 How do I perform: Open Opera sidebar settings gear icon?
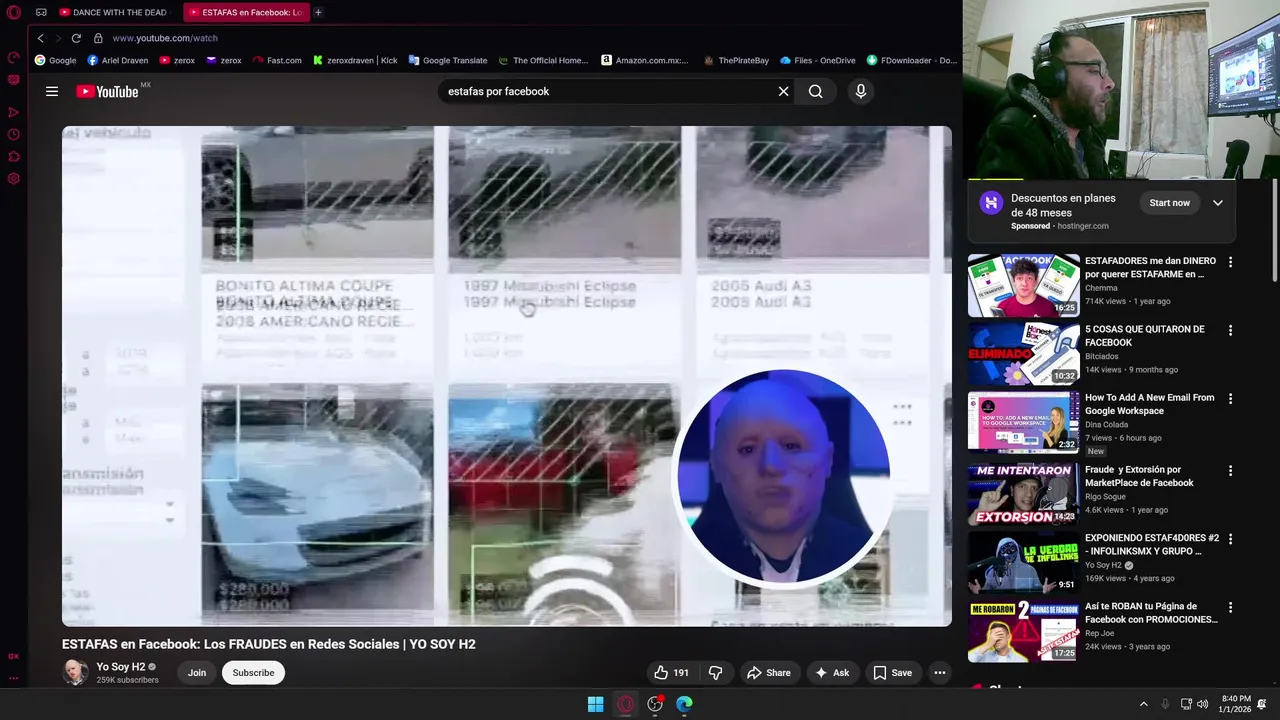click(x=14, y=179)
